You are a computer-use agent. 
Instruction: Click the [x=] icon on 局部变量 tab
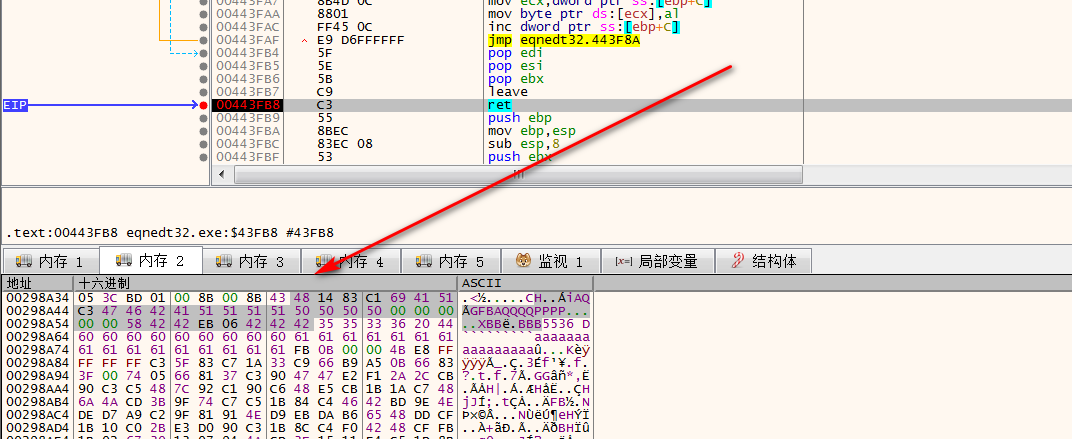tap(624, 261)
